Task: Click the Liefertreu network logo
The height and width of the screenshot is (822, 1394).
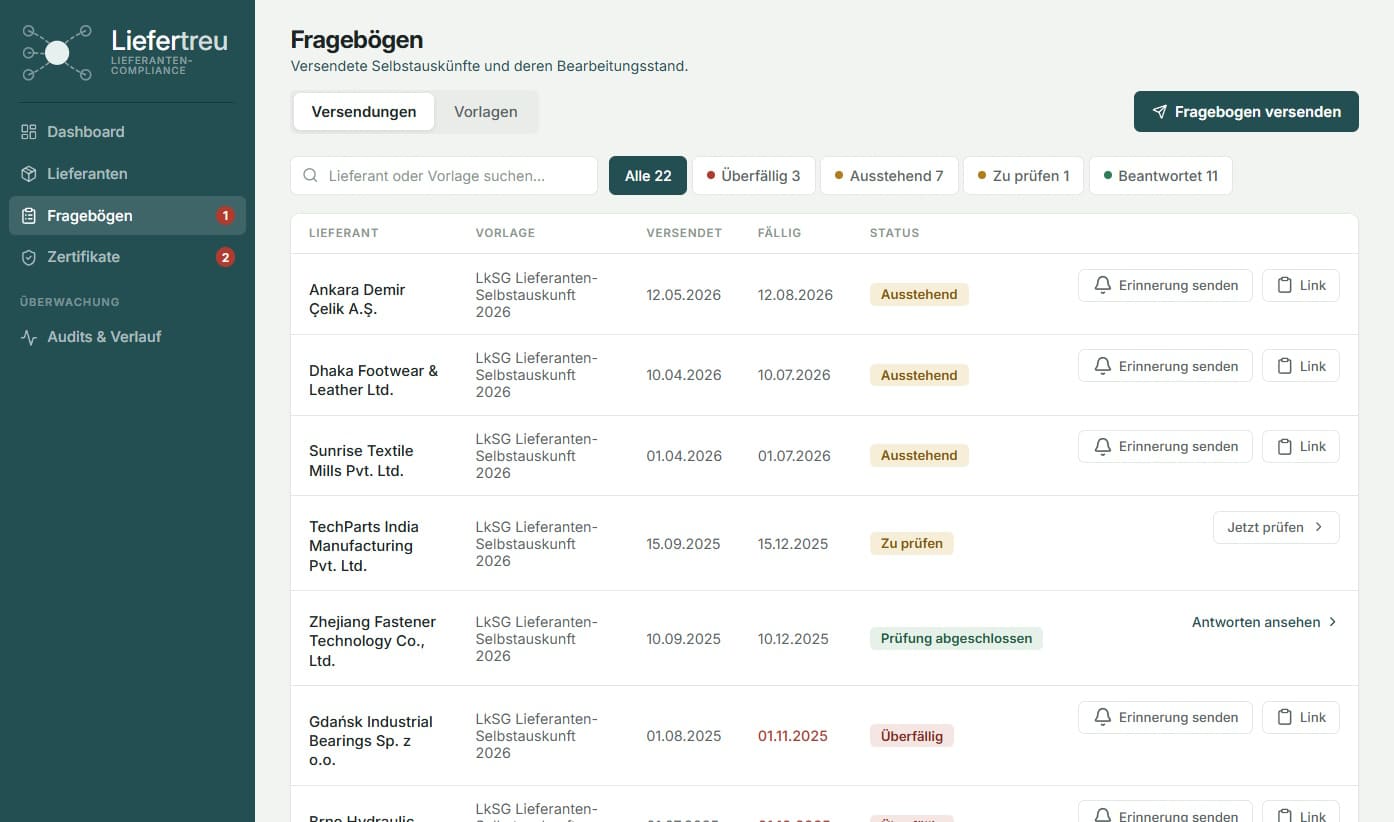Action: tap(57, 53)
